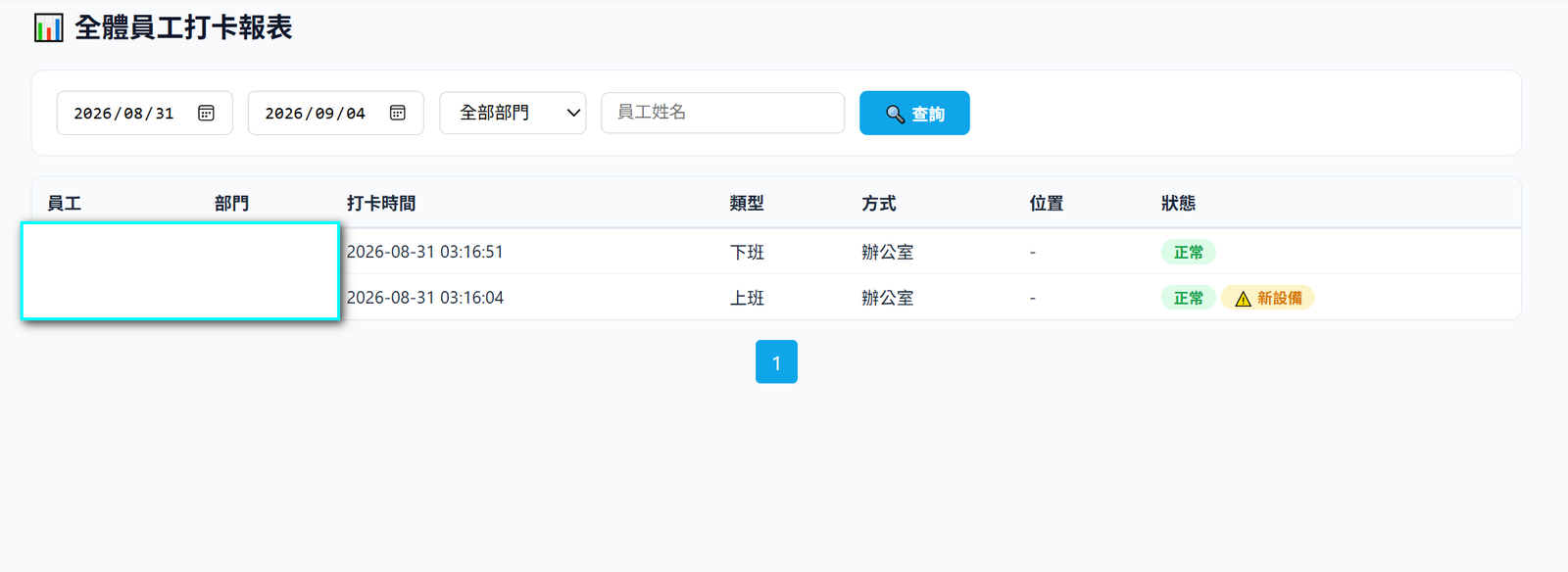Image resolution: width=1568 pixels, height=572 pixels.
Task: Select timestamp 2026-08-31 03:16:51
Action: 425,252
